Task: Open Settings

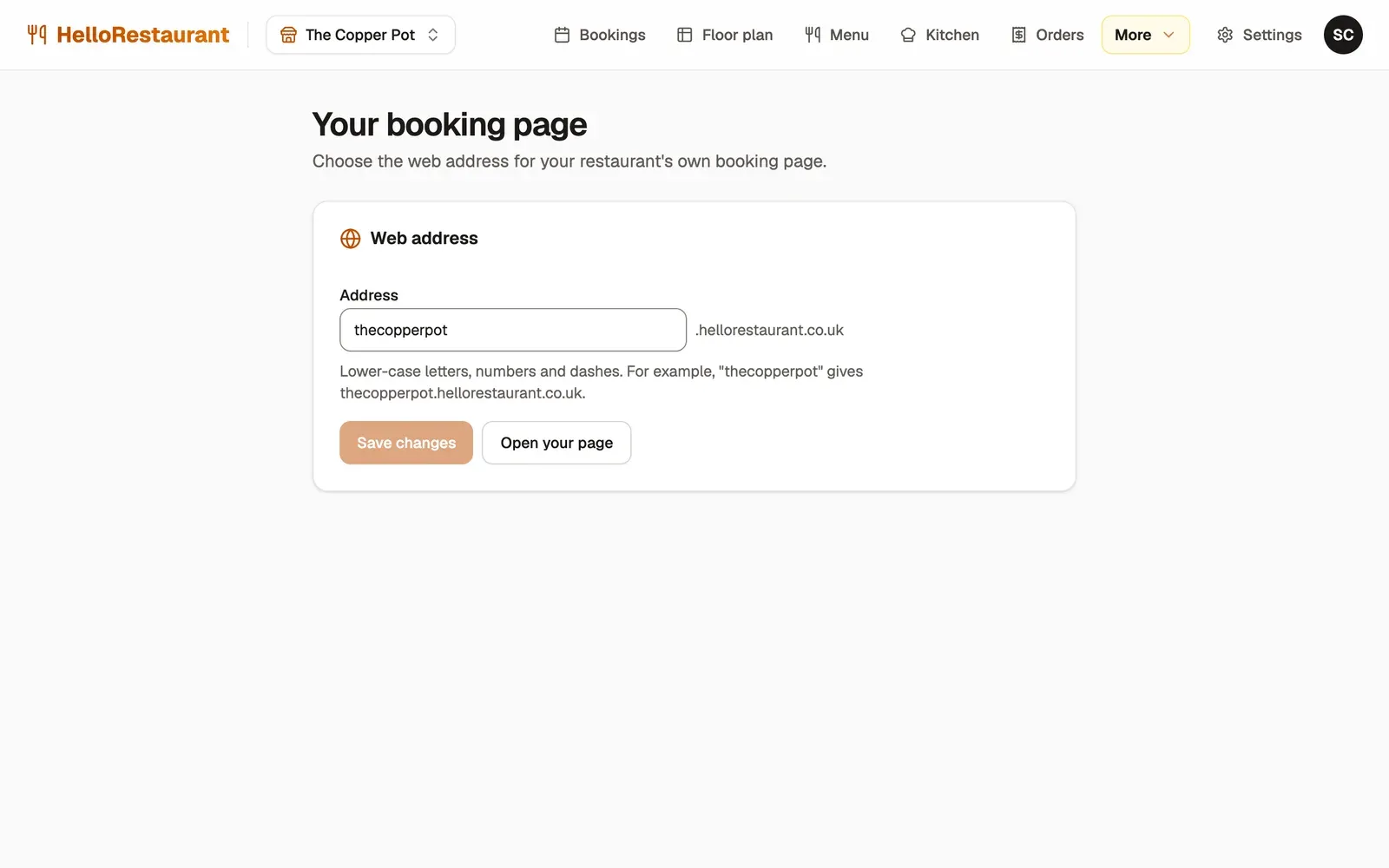Action: coord(1260,35)
